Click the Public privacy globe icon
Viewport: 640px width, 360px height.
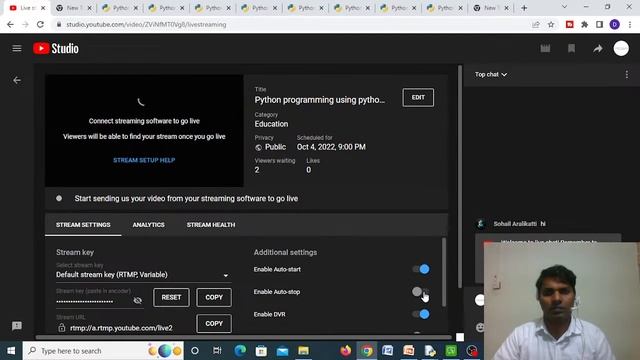click(x=258, y=147)
